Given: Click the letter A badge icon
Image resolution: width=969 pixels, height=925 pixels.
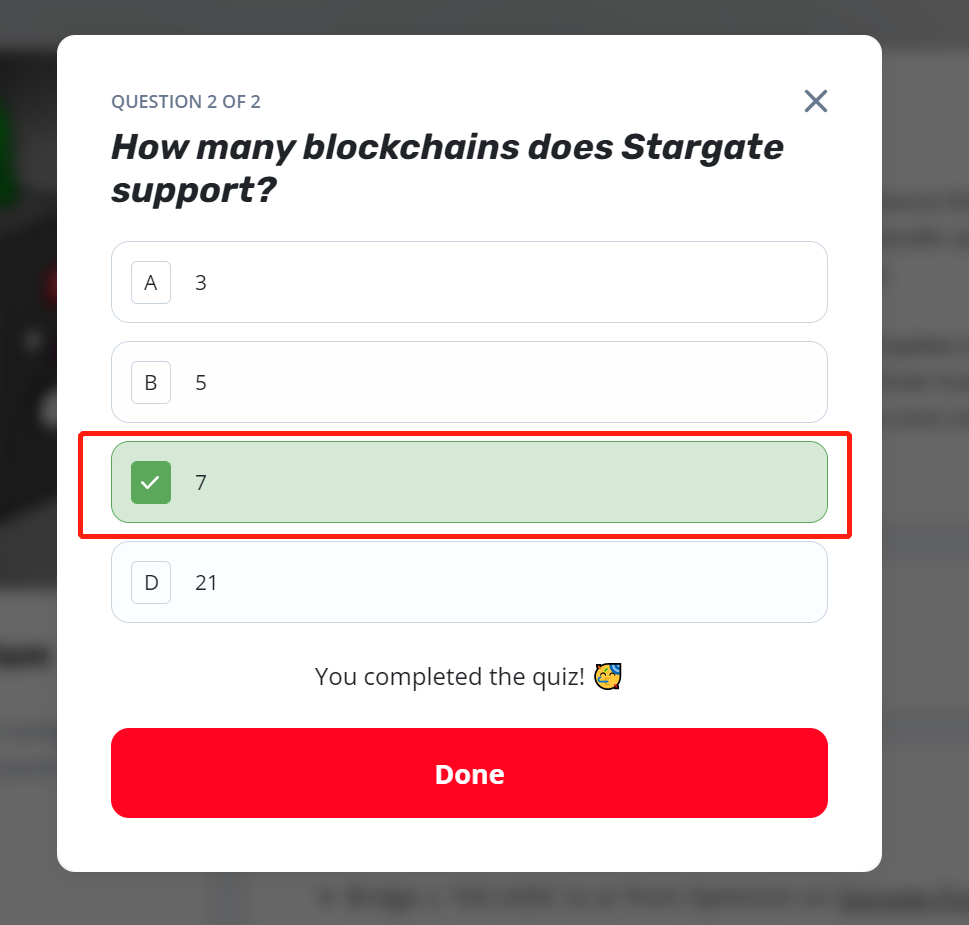Looking at the screenshot, I should click(x=151, y=282).
